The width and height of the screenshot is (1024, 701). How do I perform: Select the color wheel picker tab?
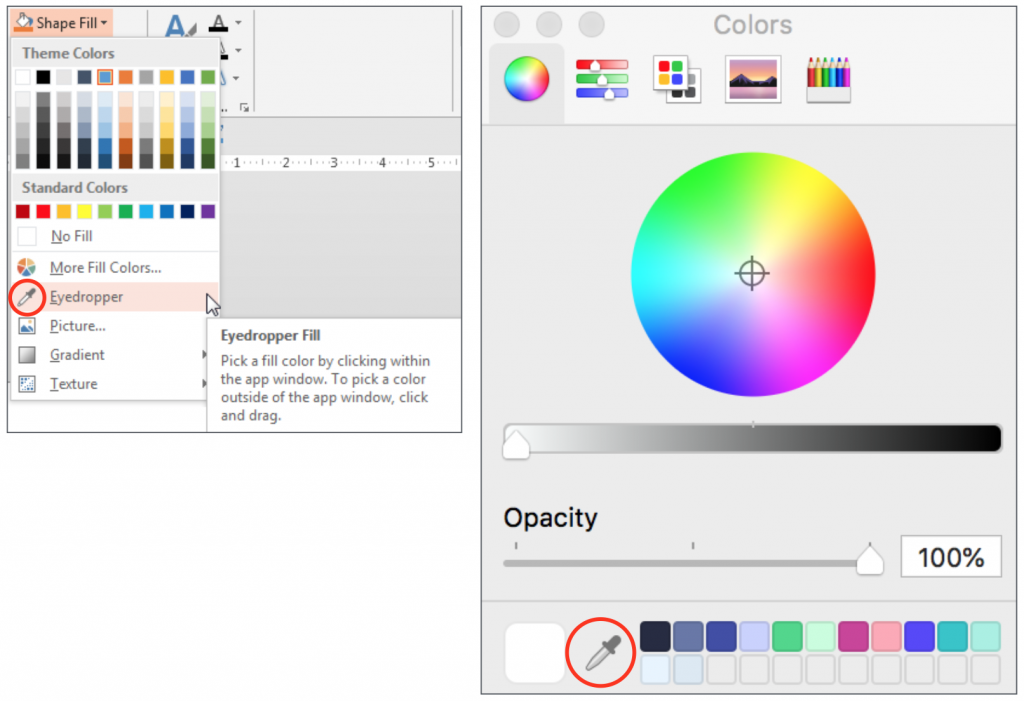coord(526,79)
